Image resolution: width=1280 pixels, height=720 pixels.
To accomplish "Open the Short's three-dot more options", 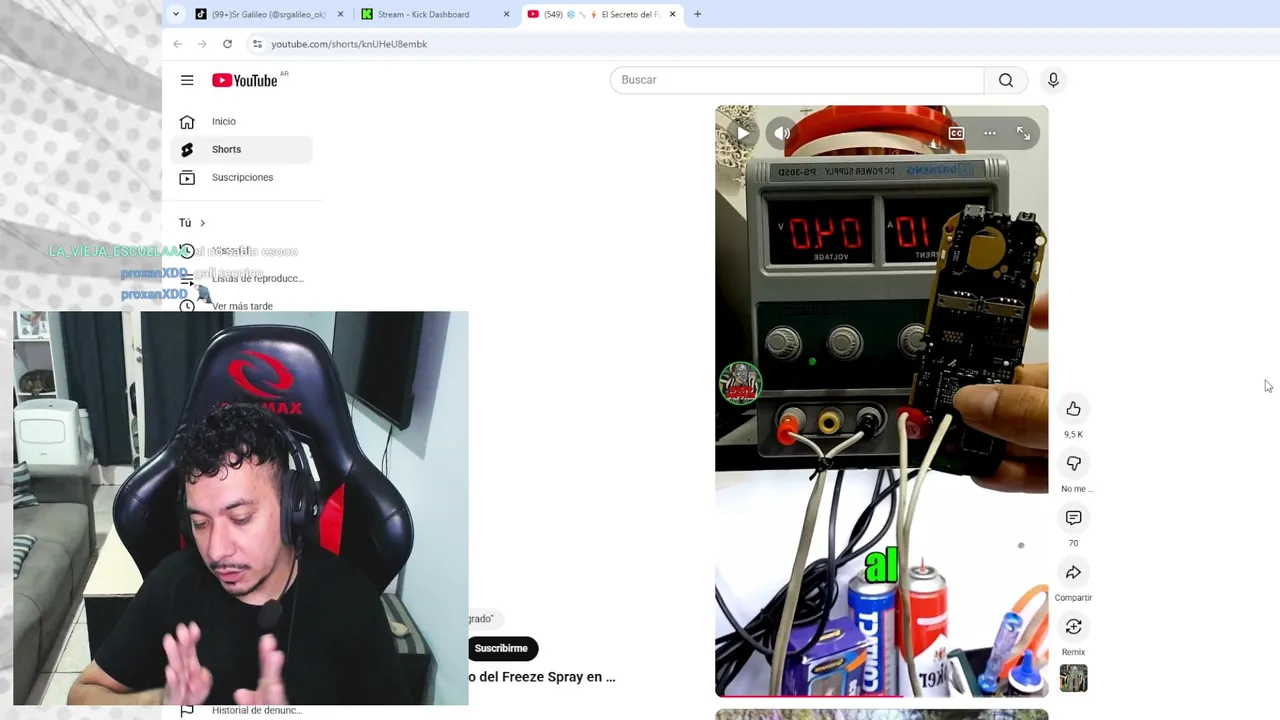I will (990, 133).
